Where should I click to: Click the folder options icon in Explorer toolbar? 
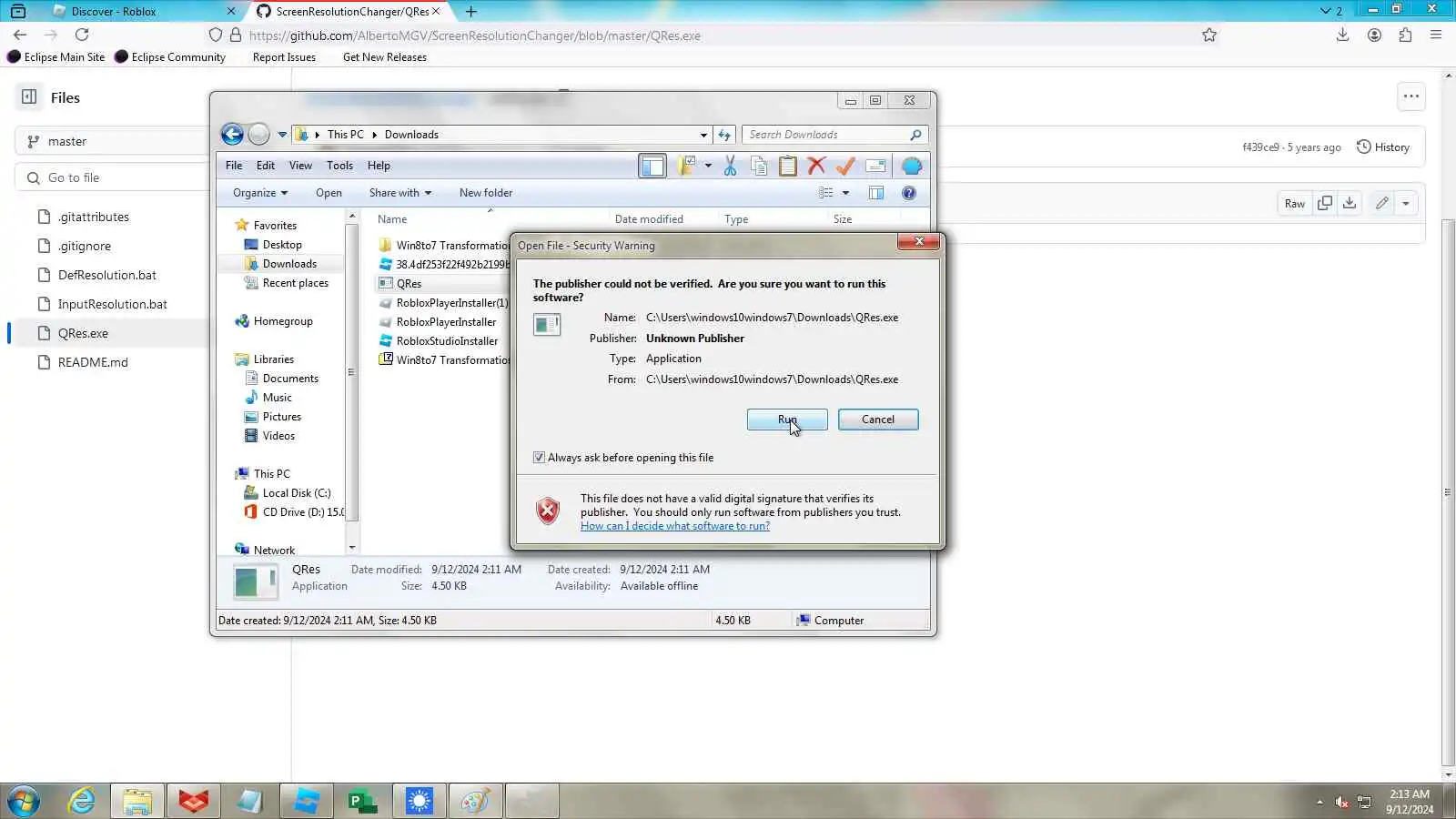pos(686,166)
